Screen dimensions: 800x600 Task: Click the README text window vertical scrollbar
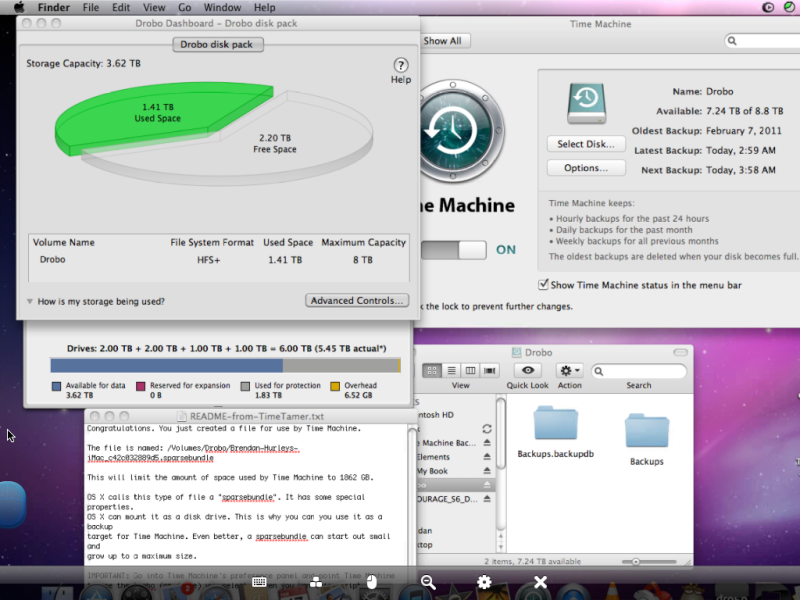tap(412, 495)
